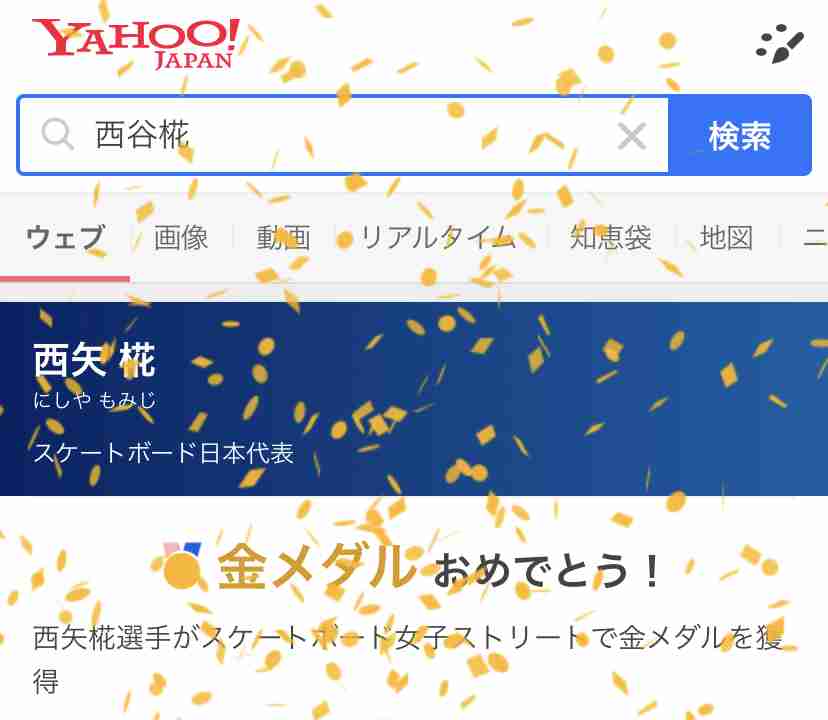Open the paint brush theme icon
828x720 pixels.
780,44
